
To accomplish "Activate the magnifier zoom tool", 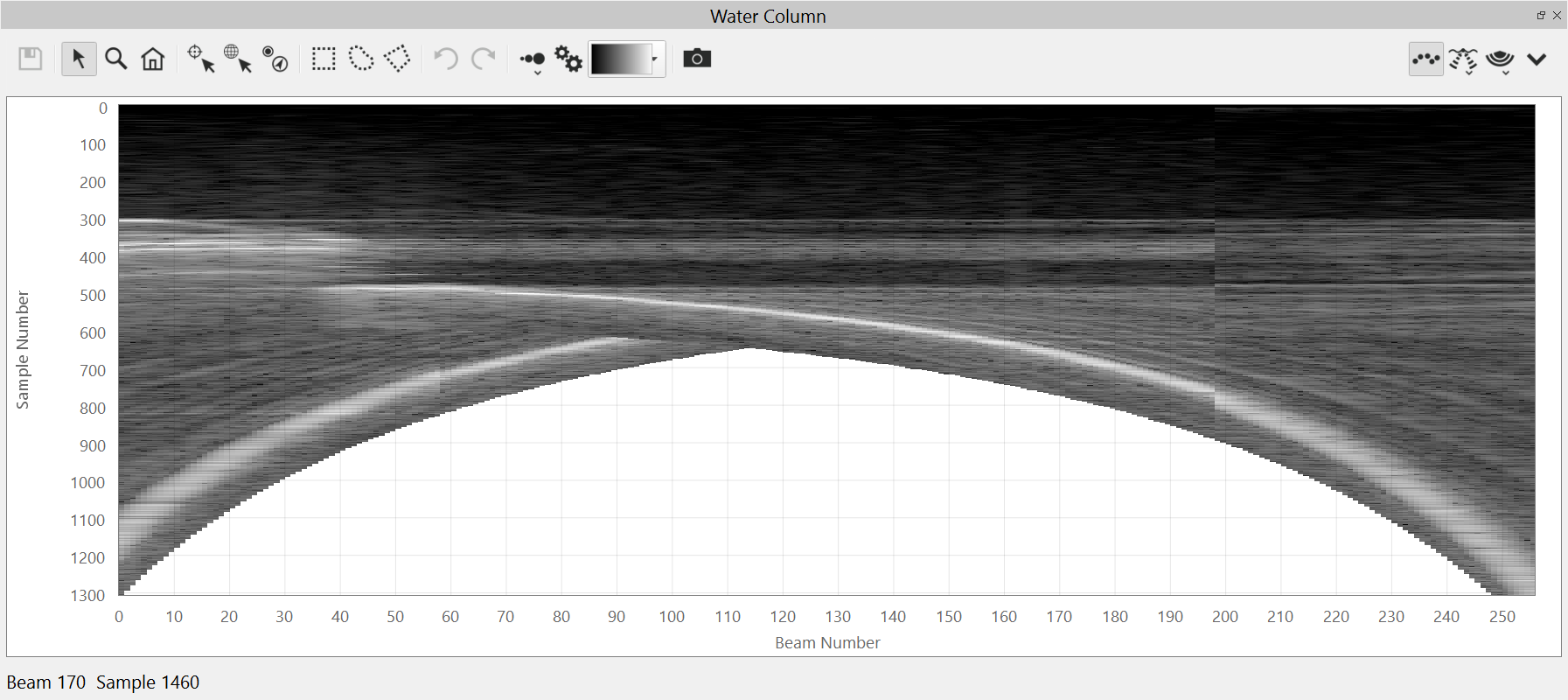I will pyautogui.click(x=115, y=59).
